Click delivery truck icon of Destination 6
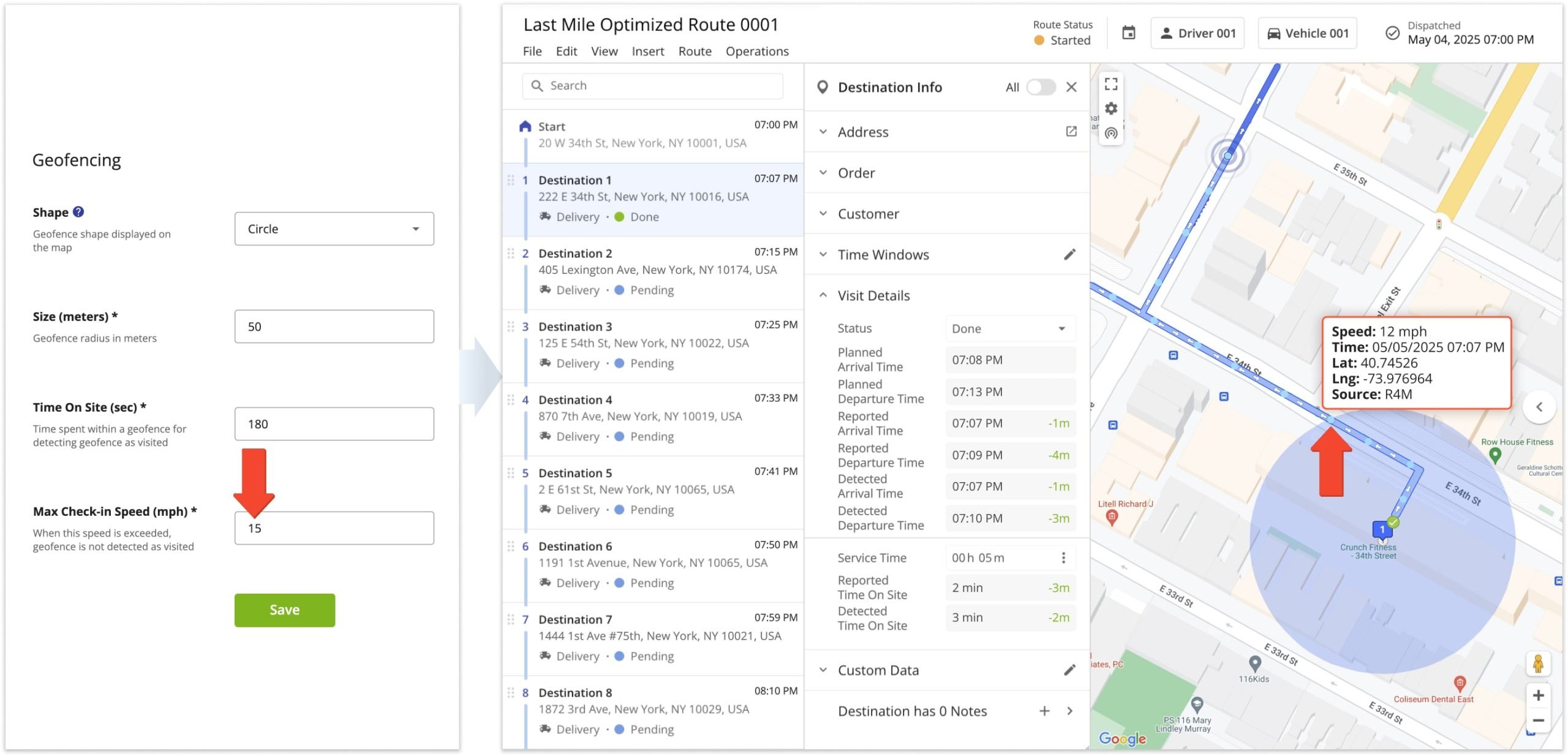This screenshot has width=1568, height=756. pyautogui.click(x=545, y=583)
